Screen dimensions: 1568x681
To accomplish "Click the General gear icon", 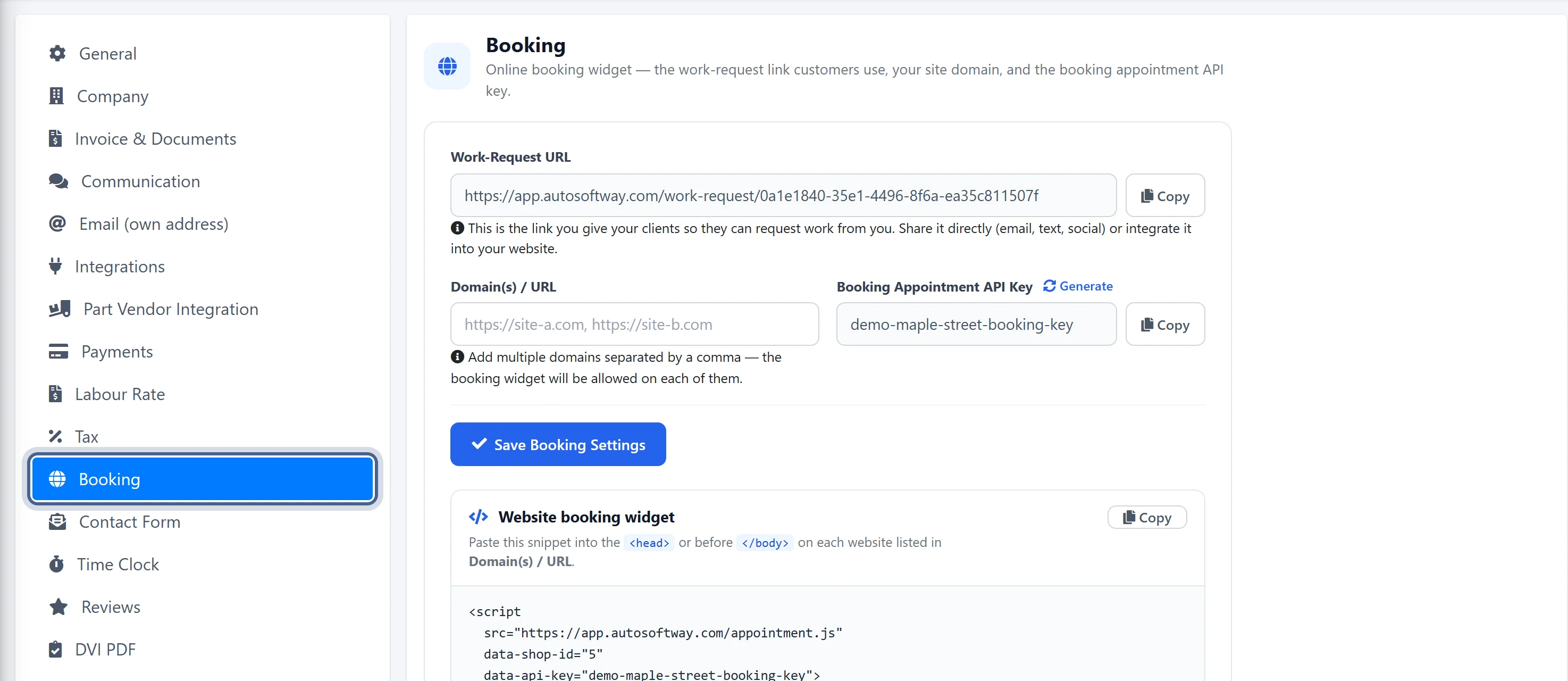I will click(57, 54).
